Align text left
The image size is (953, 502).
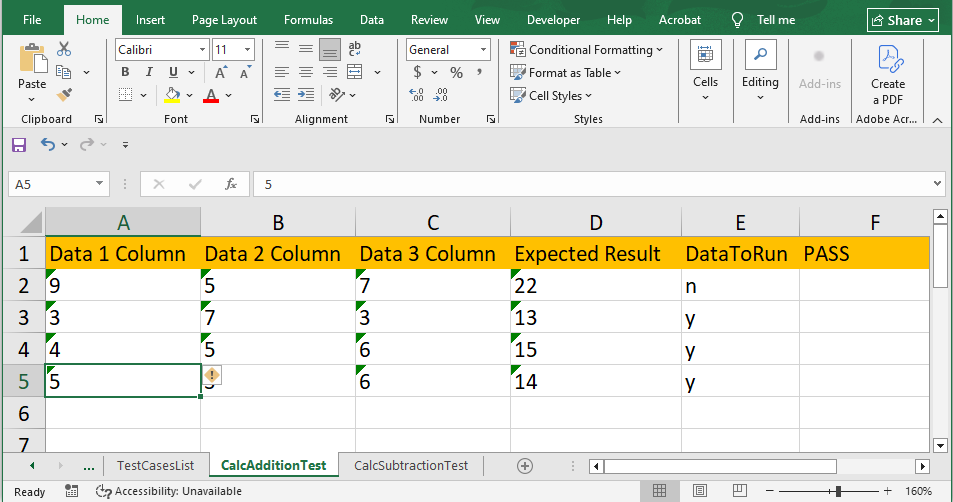(x=281, y=72)
